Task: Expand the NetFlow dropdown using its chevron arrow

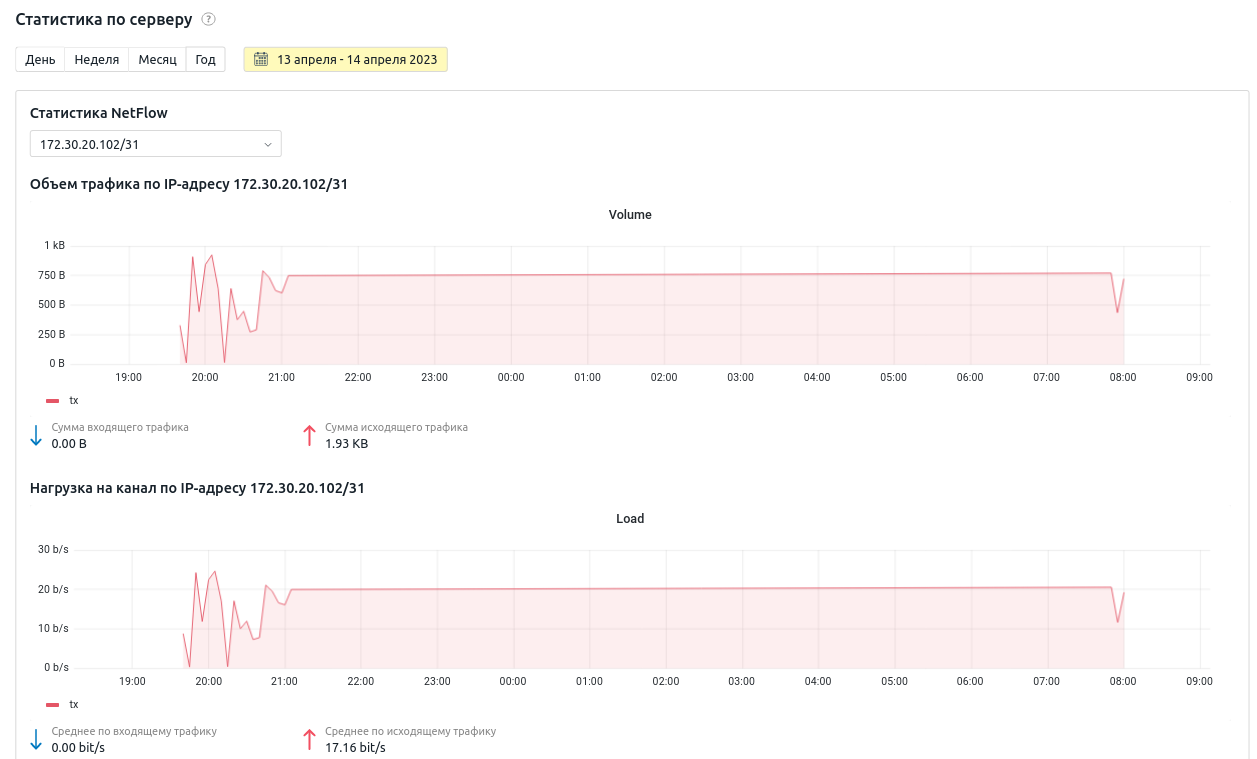Action: [267, 144]
